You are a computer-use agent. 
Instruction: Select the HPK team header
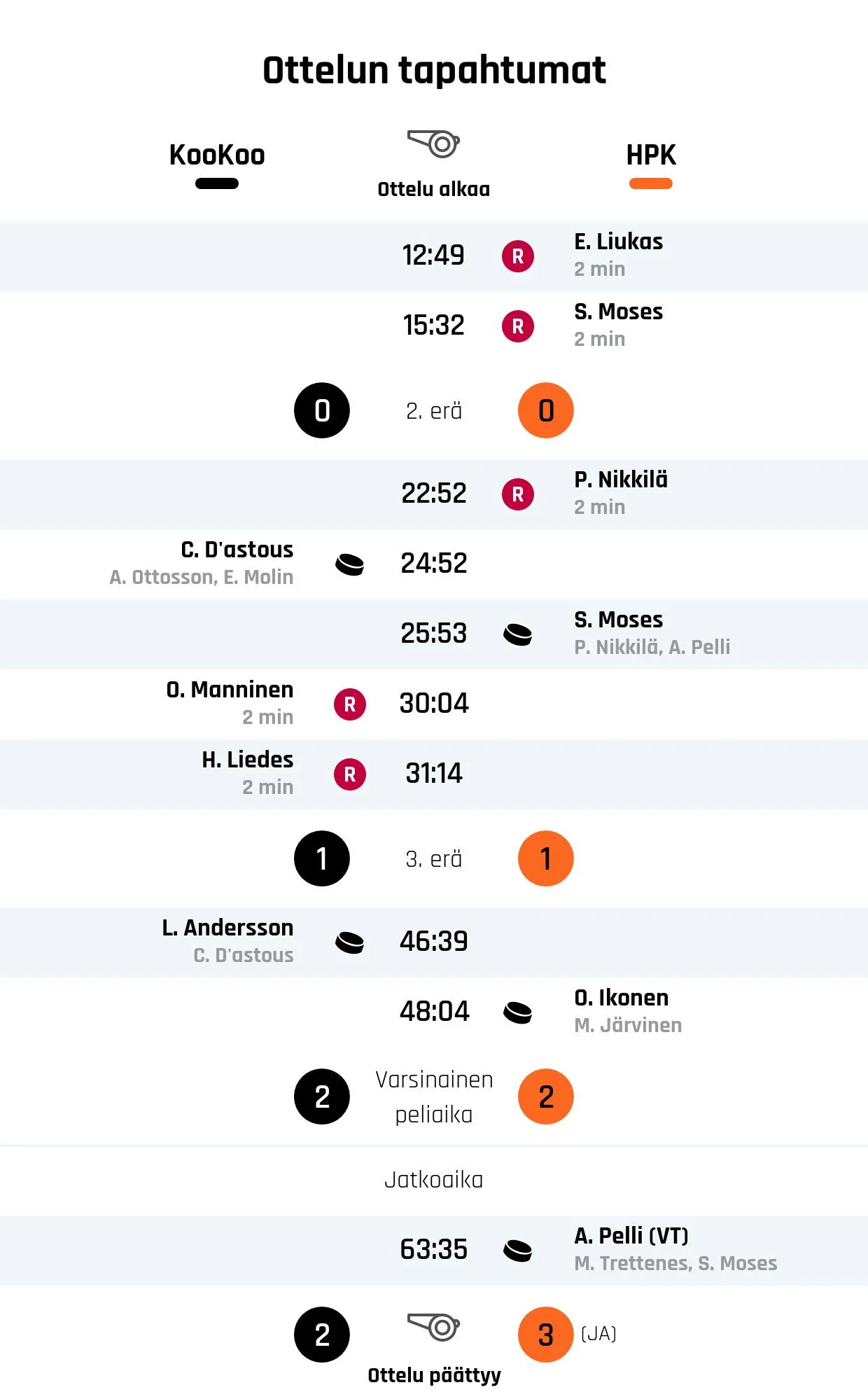[x=651, y=155]
